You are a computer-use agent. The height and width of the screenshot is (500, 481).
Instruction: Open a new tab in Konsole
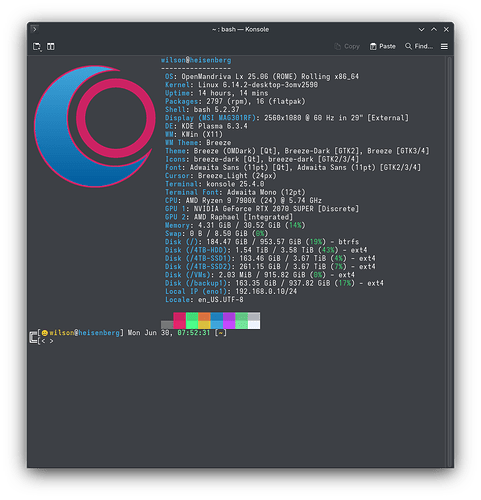point(37,47)
